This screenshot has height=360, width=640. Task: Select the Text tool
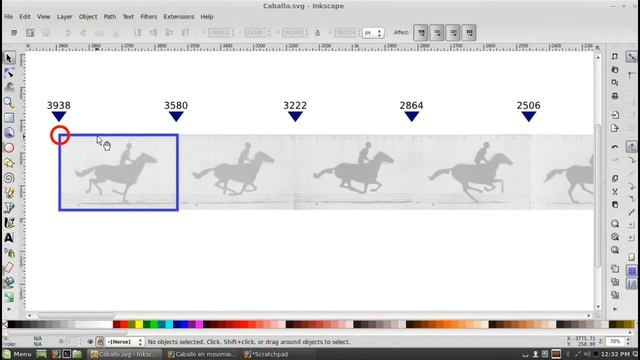click(9, 238)
